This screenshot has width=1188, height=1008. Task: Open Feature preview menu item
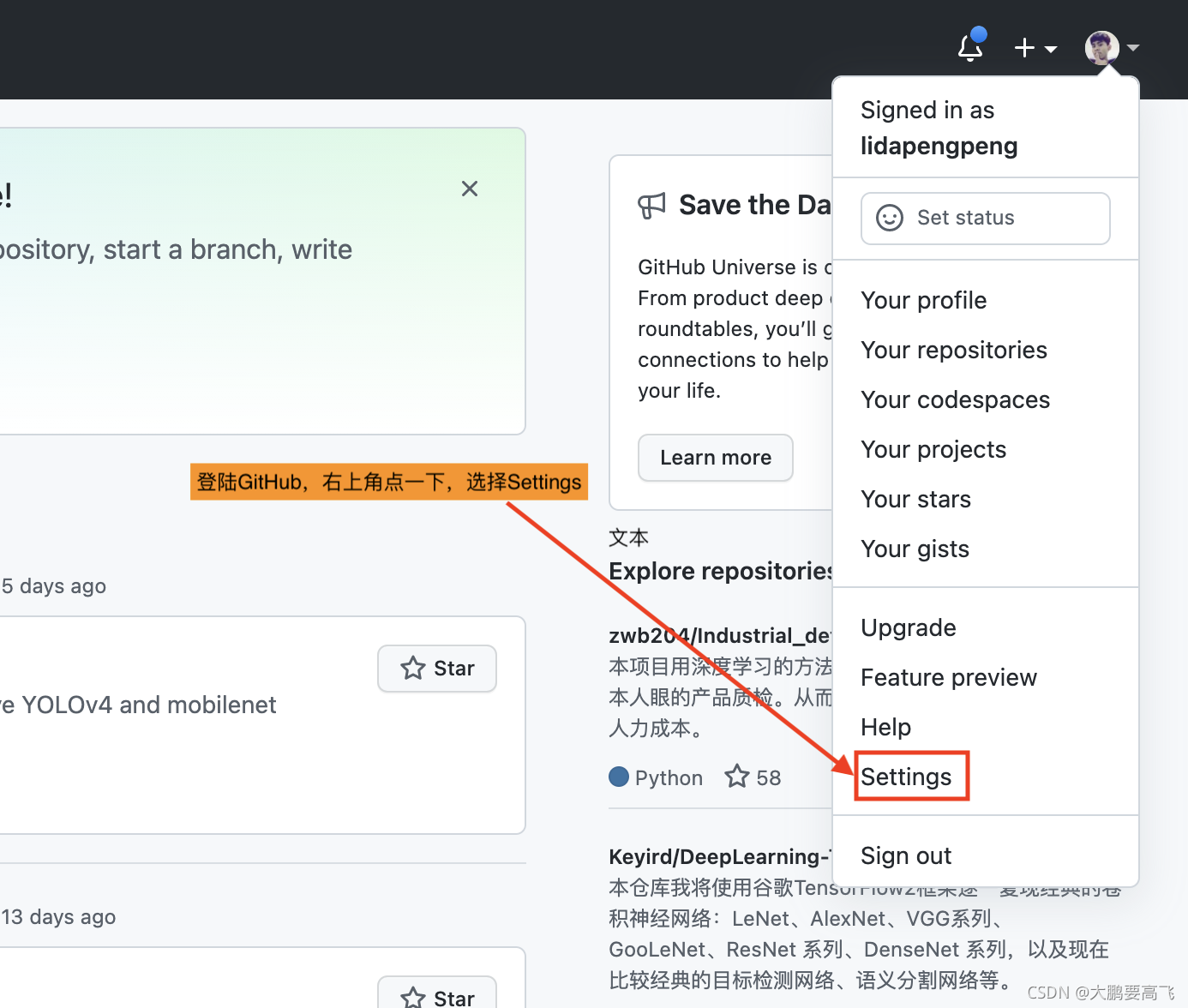point(949,677)
